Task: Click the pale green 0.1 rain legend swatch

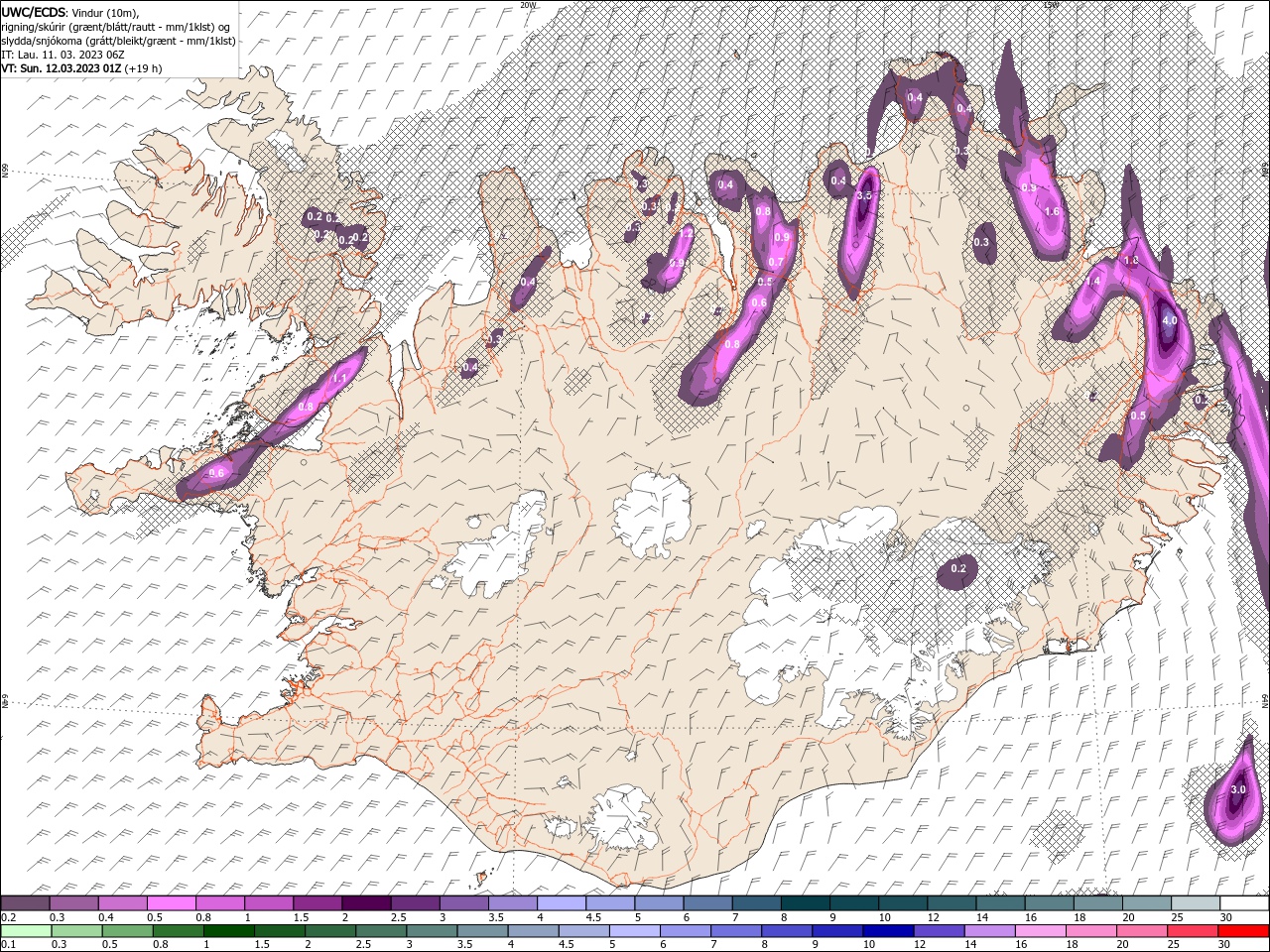Action: click(26, 931)
